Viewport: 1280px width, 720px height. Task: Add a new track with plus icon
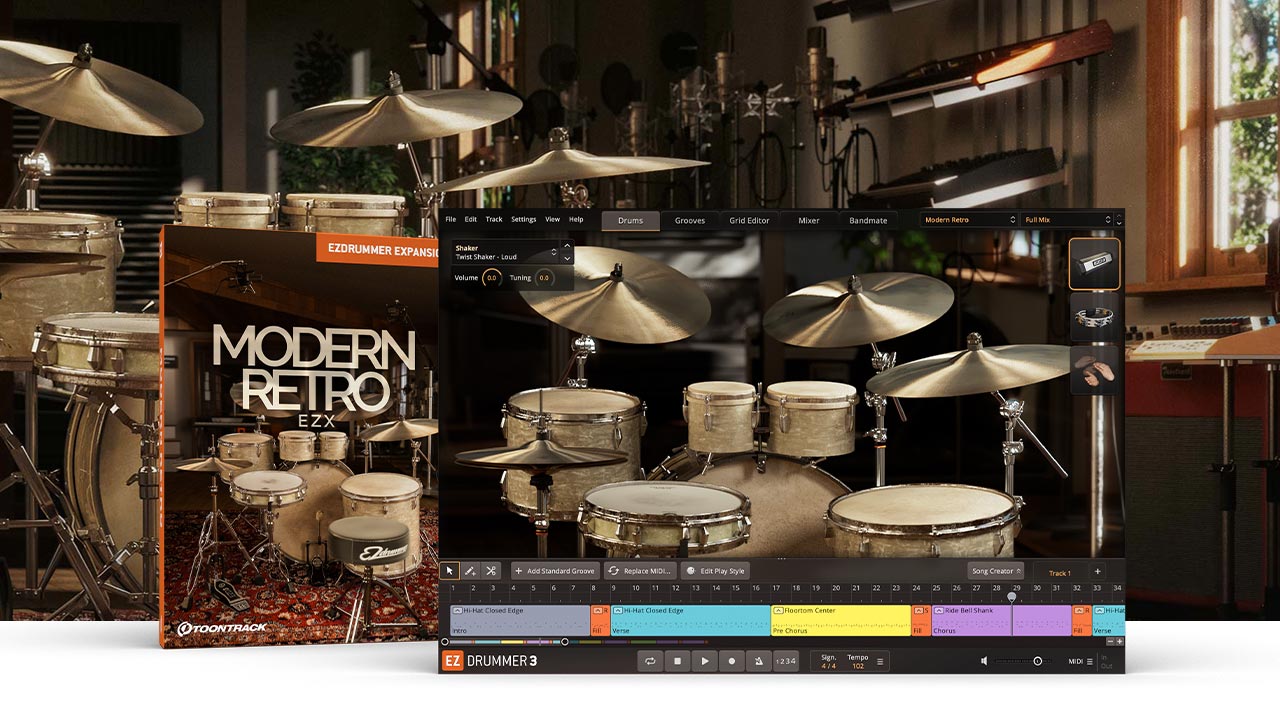tap(1097, 572)
